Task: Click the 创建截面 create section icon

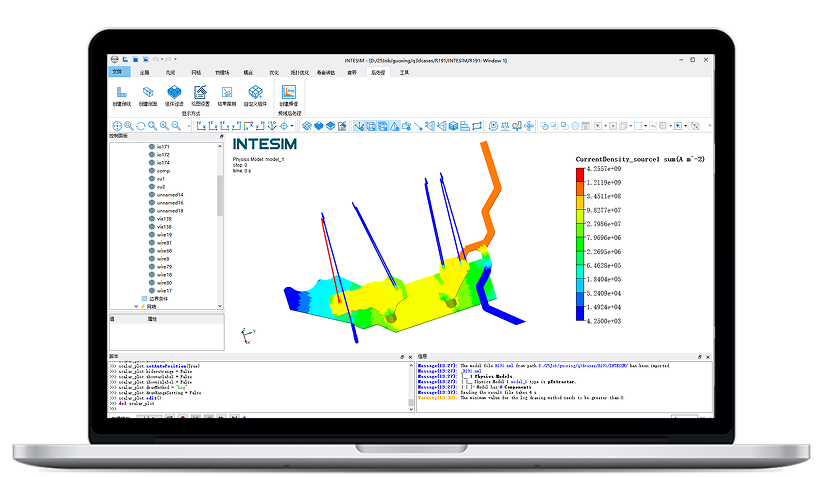Action: click(148, 93)
